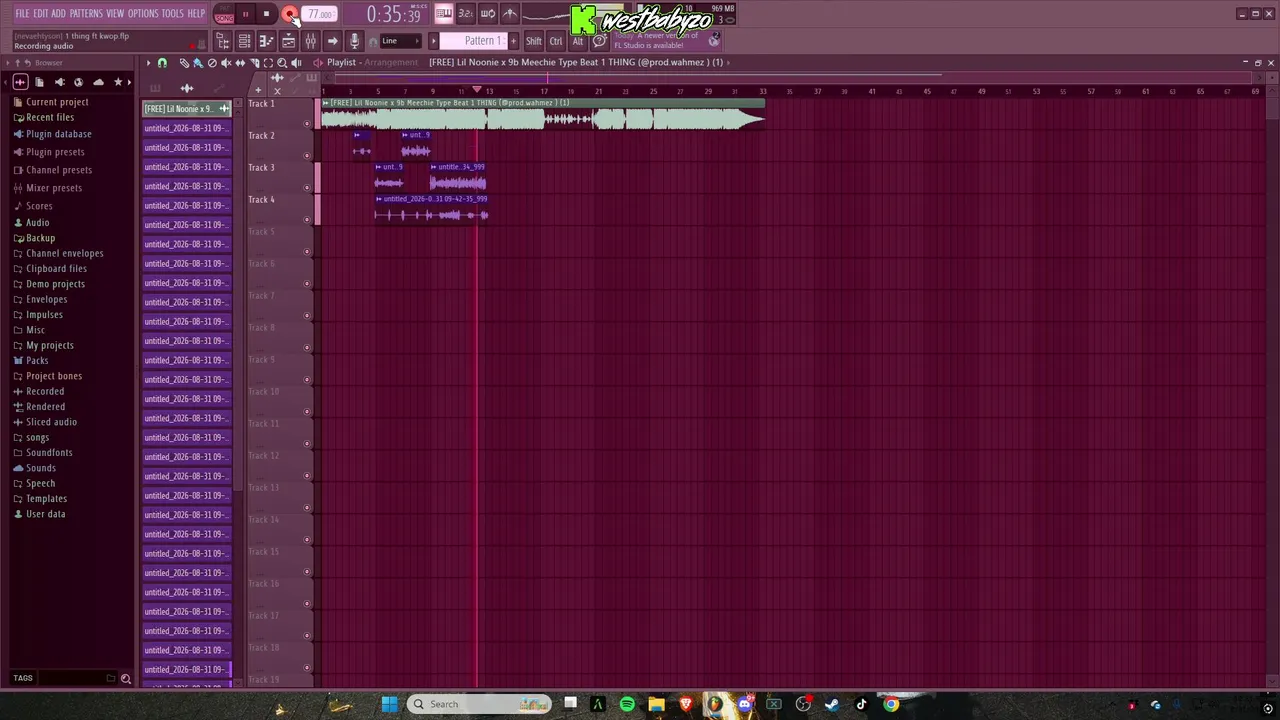Viewport: 1280px width, 720px height.
Task: Open Google Chrome from the taskbar
Action: point(891,704)
